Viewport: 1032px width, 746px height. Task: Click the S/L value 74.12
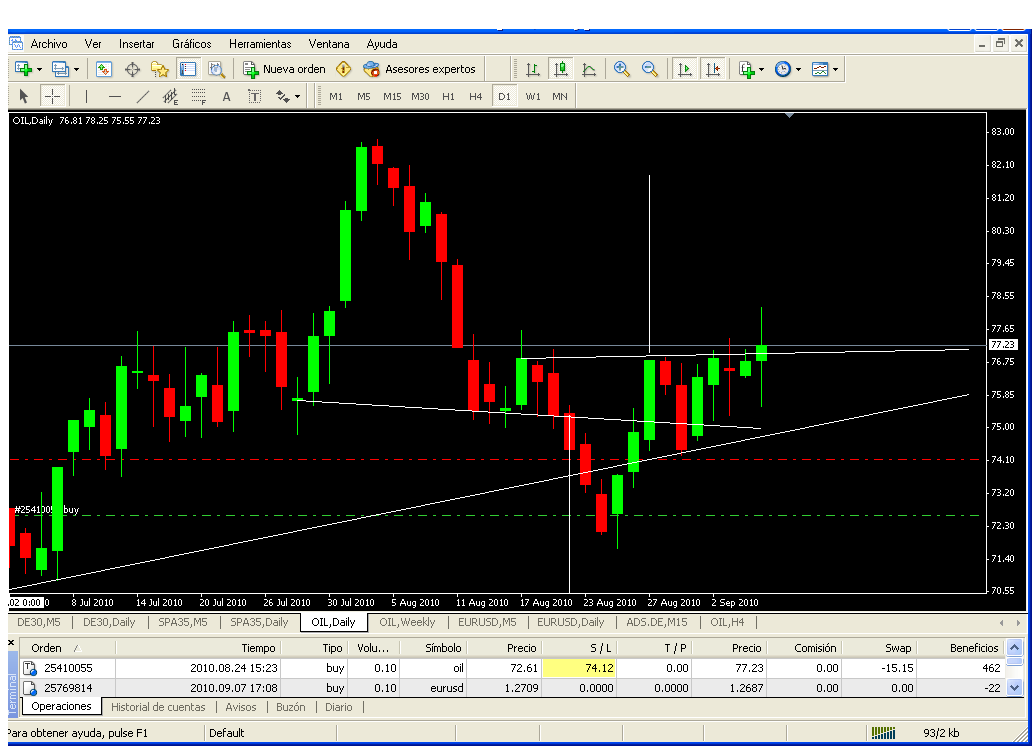579,668
